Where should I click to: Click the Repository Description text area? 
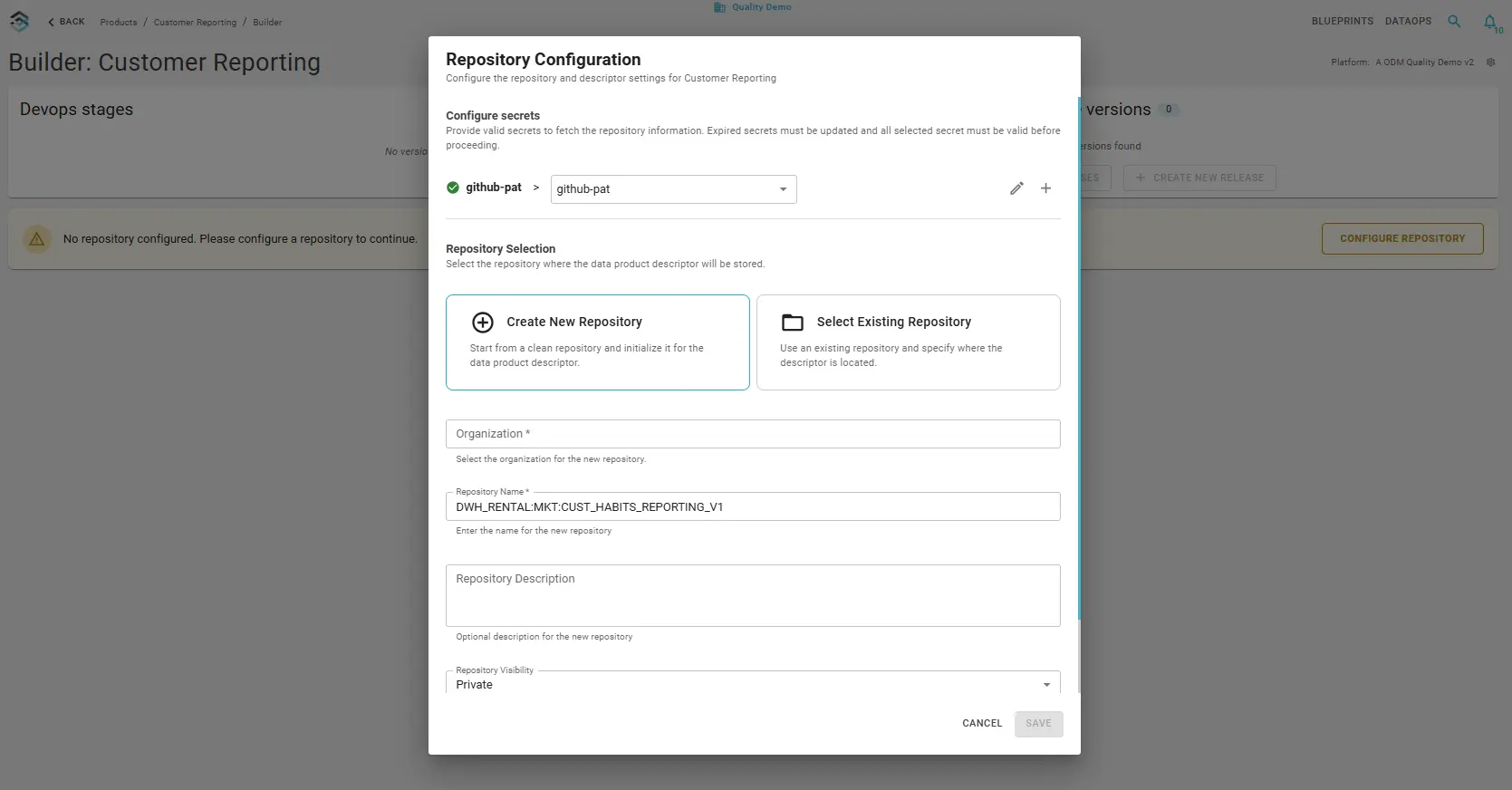coord(753,595)
